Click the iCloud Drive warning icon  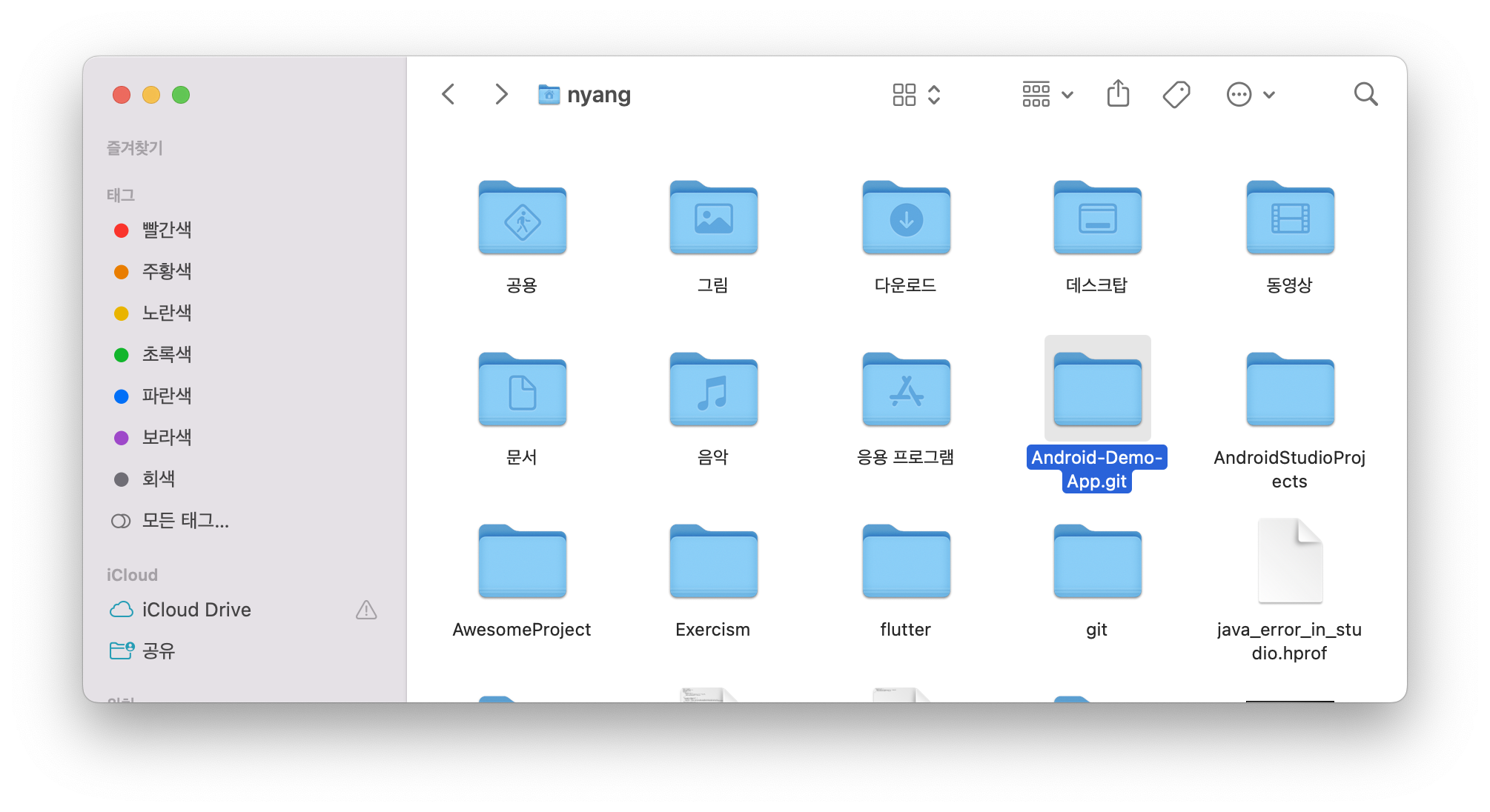pyautogui.click(x=366, y=610)
